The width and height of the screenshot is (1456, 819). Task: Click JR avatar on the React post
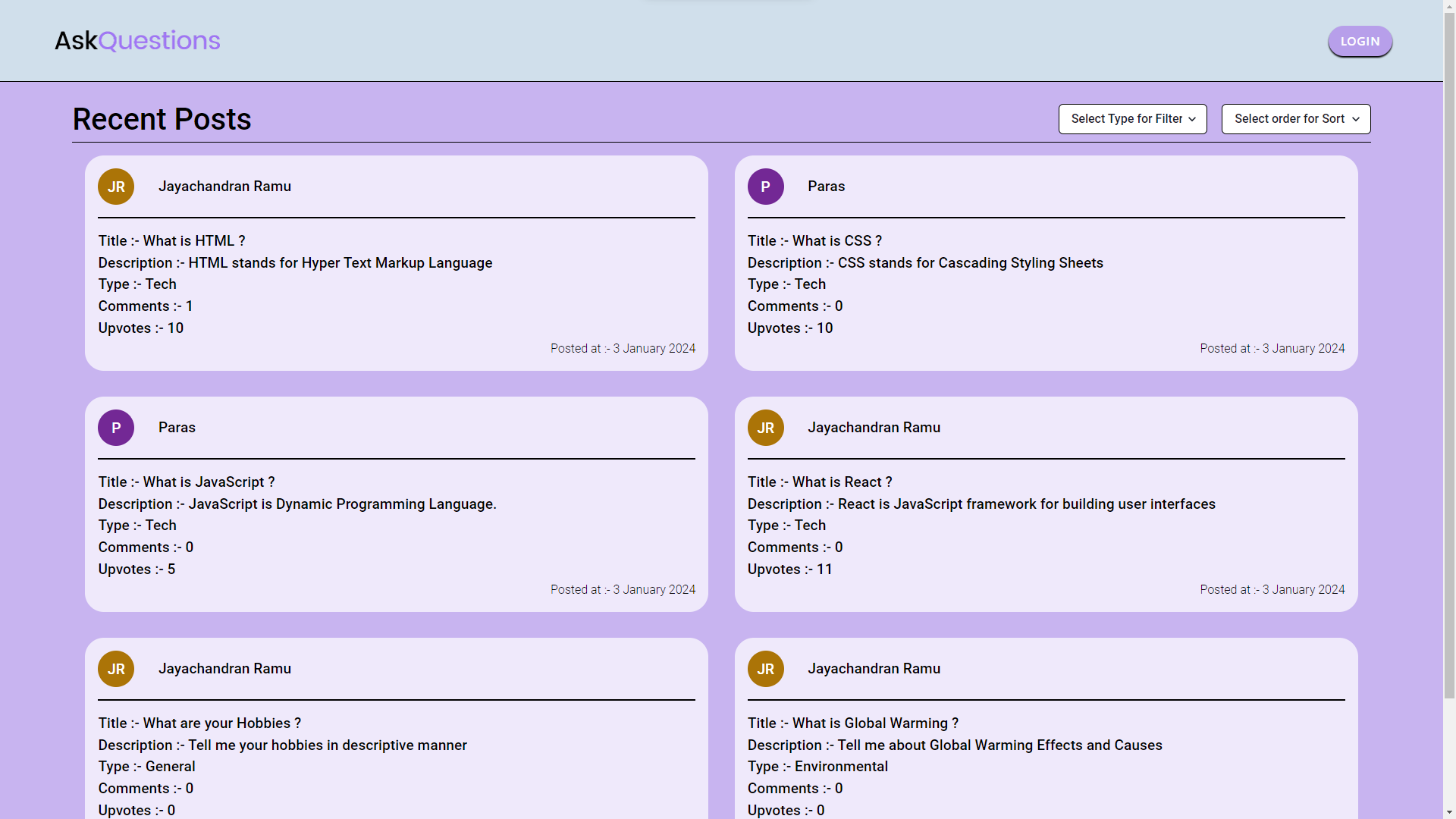pyautogui.click(x=765, y=428)
